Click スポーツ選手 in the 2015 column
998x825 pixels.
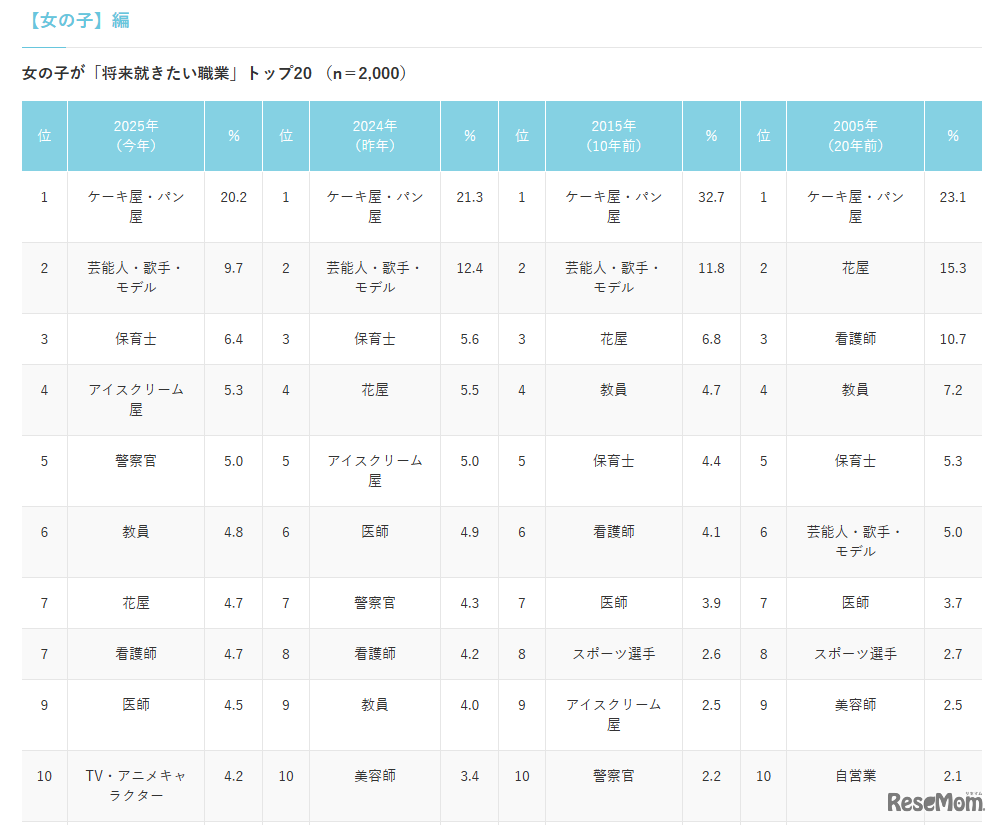pos(614,654)
